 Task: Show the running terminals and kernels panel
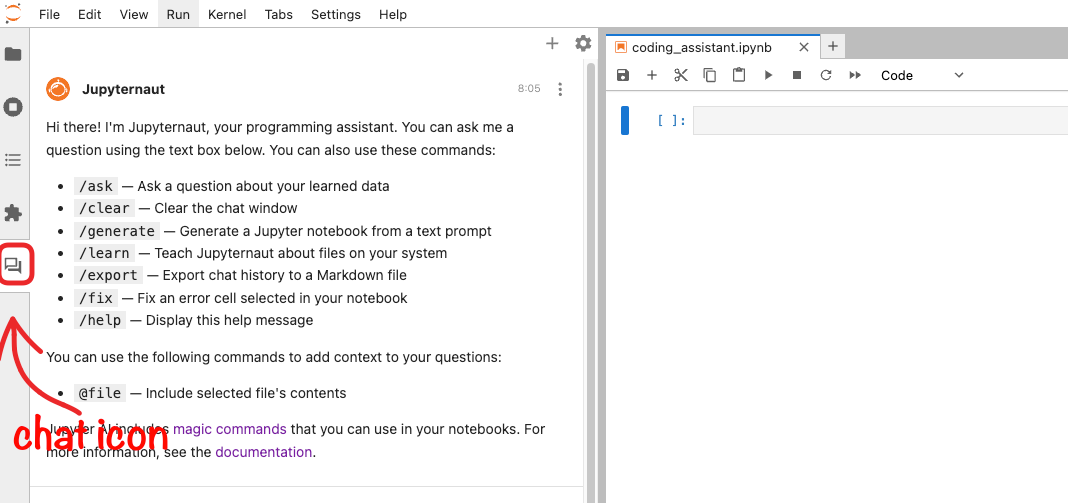point(14,107)
